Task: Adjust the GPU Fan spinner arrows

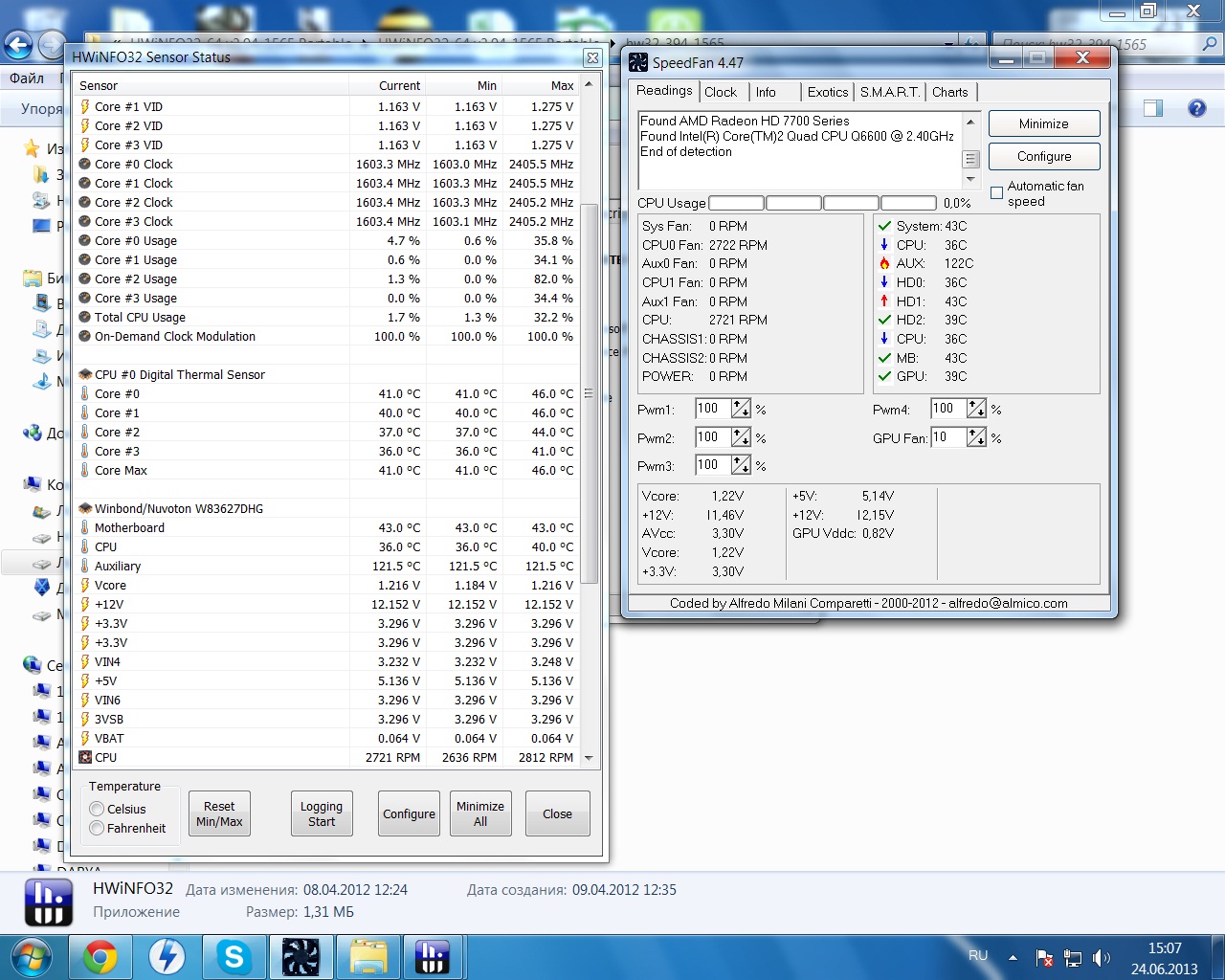Action: click(976, 437)
